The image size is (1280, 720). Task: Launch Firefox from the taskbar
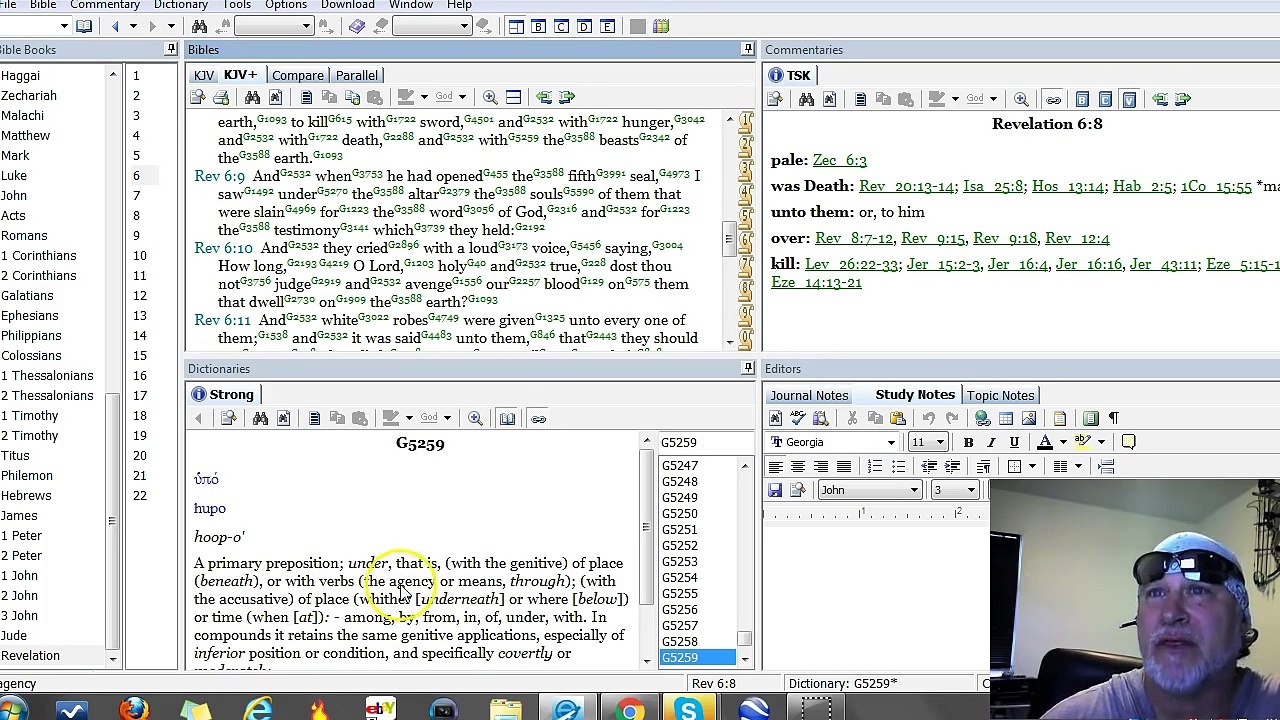(134, 710)
